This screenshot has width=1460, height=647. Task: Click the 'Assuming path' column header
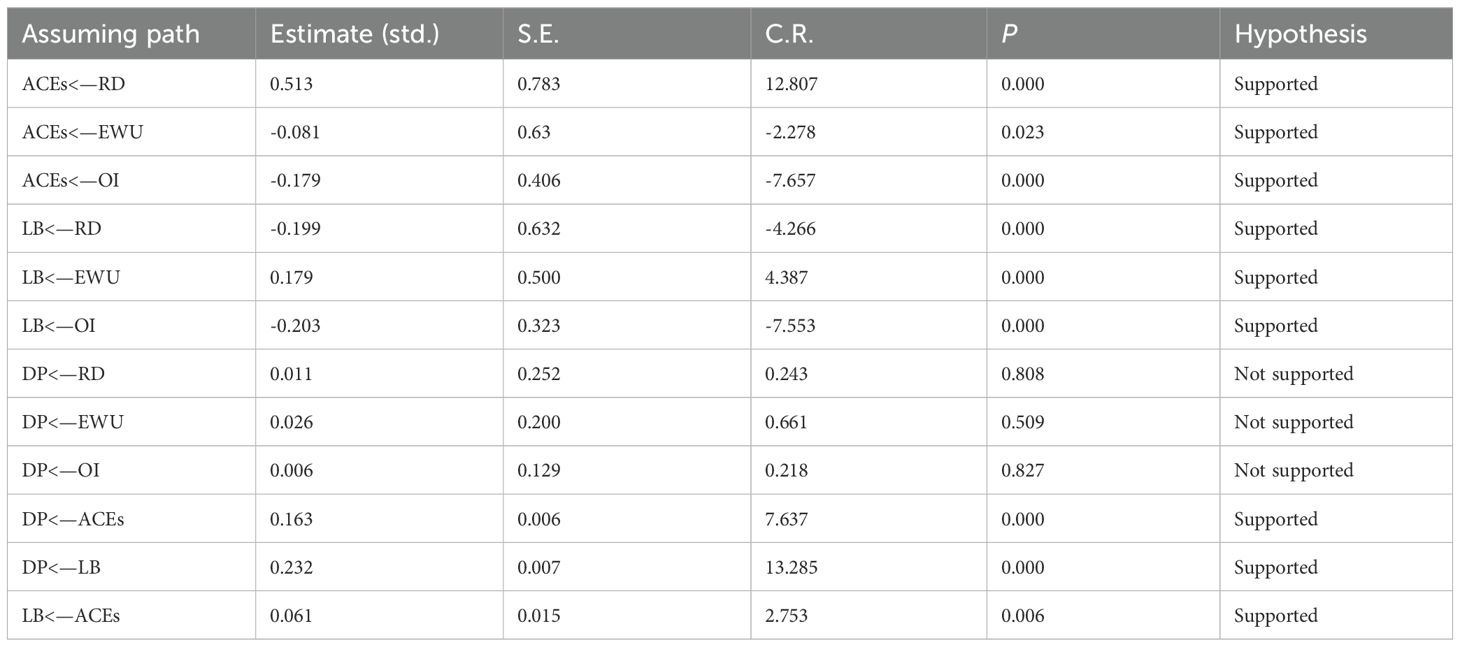coord(111,34)
